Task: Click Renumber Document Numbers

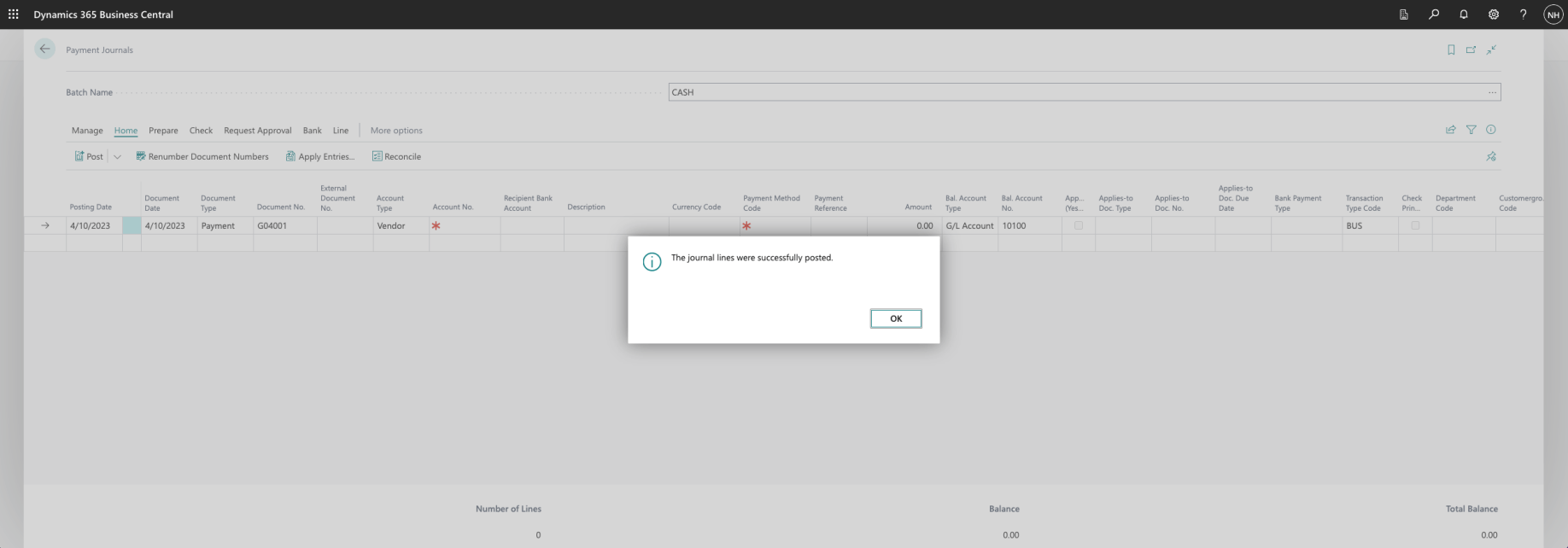Action: pyautogui.click(x=202, y=156)
